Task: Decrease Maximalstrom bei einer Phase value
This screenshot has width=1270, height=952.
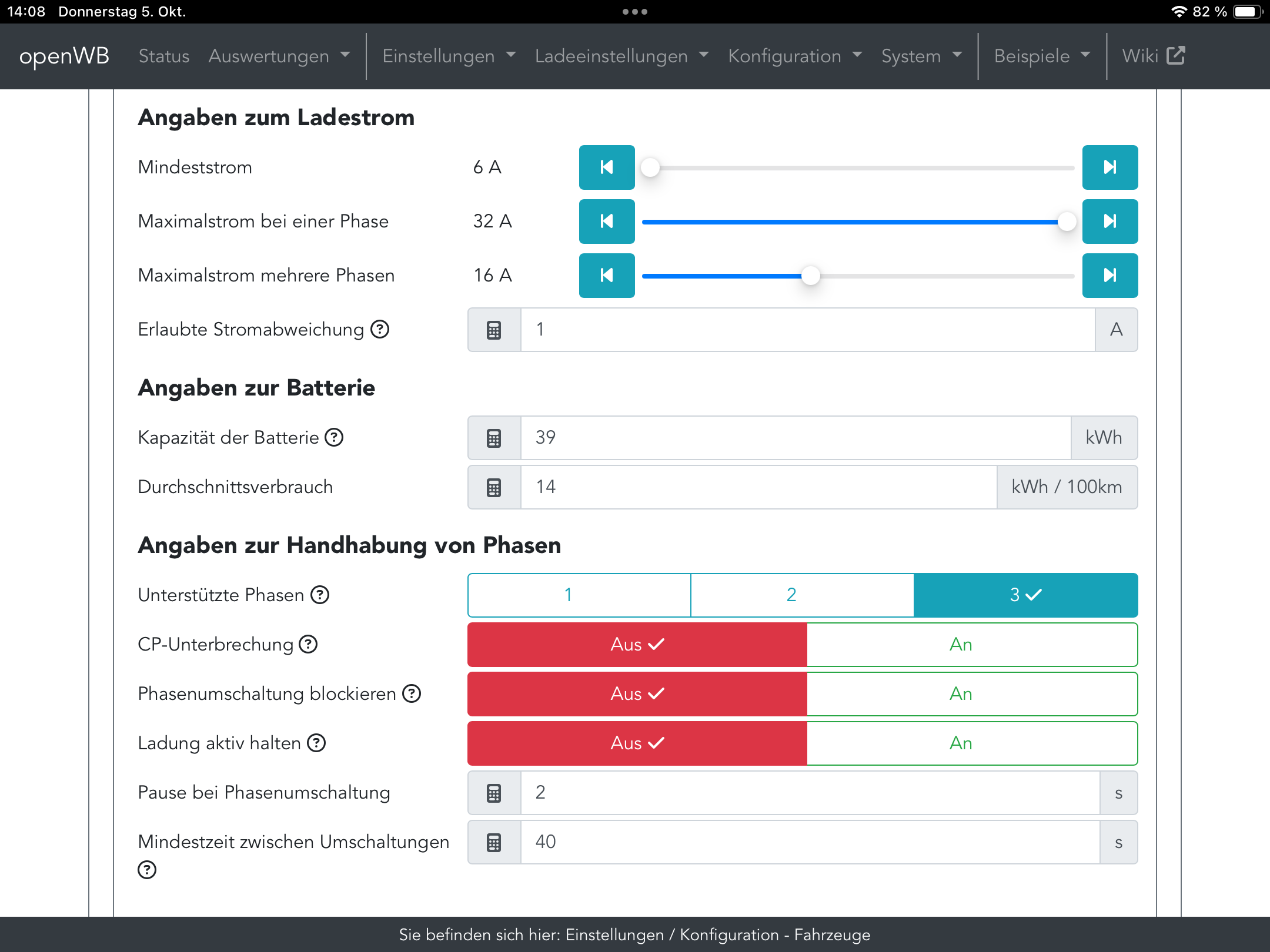Action: (606, 222)
